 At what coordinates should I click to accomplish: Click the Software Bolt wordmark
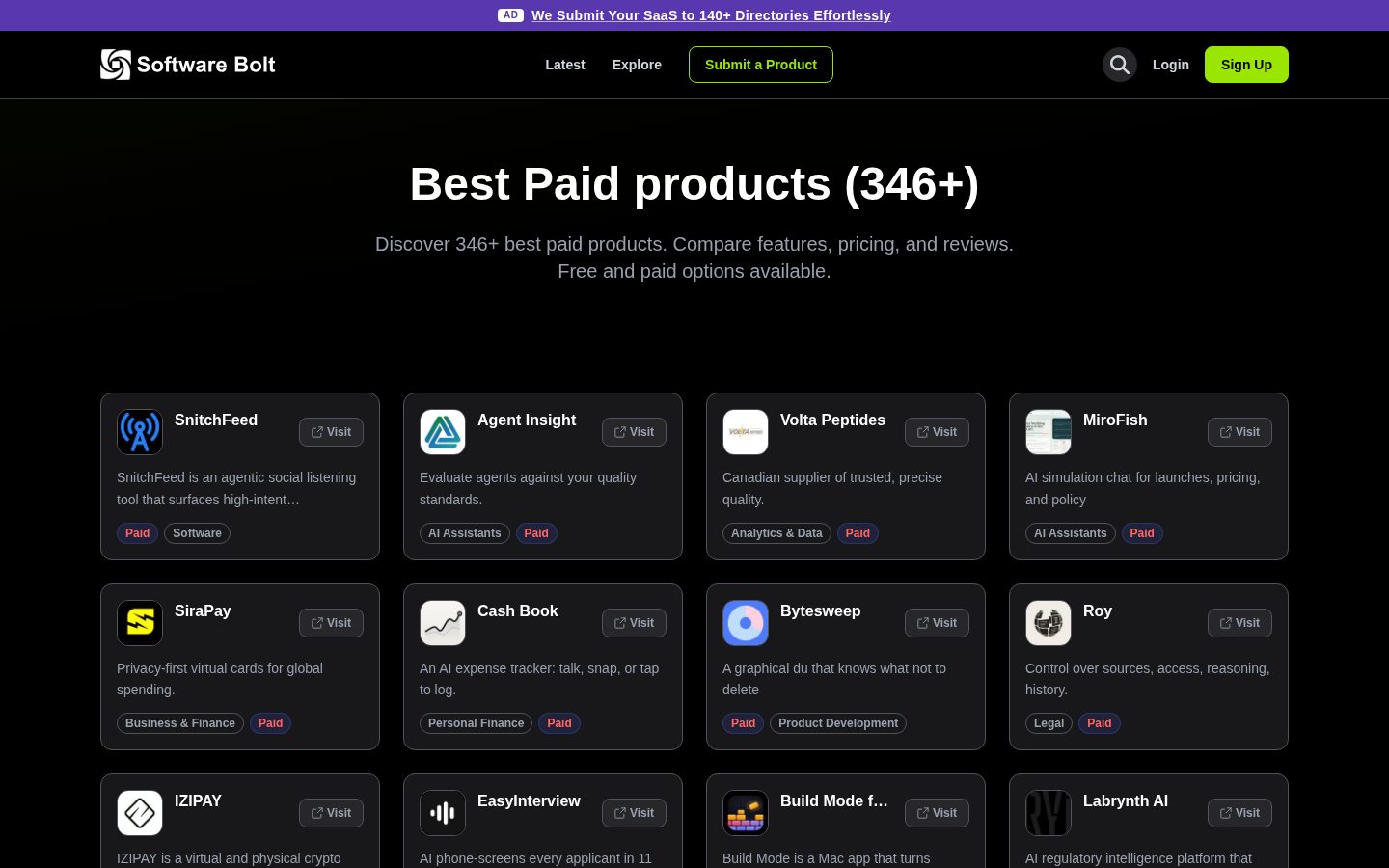pyautogui.click(x=206, y=65)
